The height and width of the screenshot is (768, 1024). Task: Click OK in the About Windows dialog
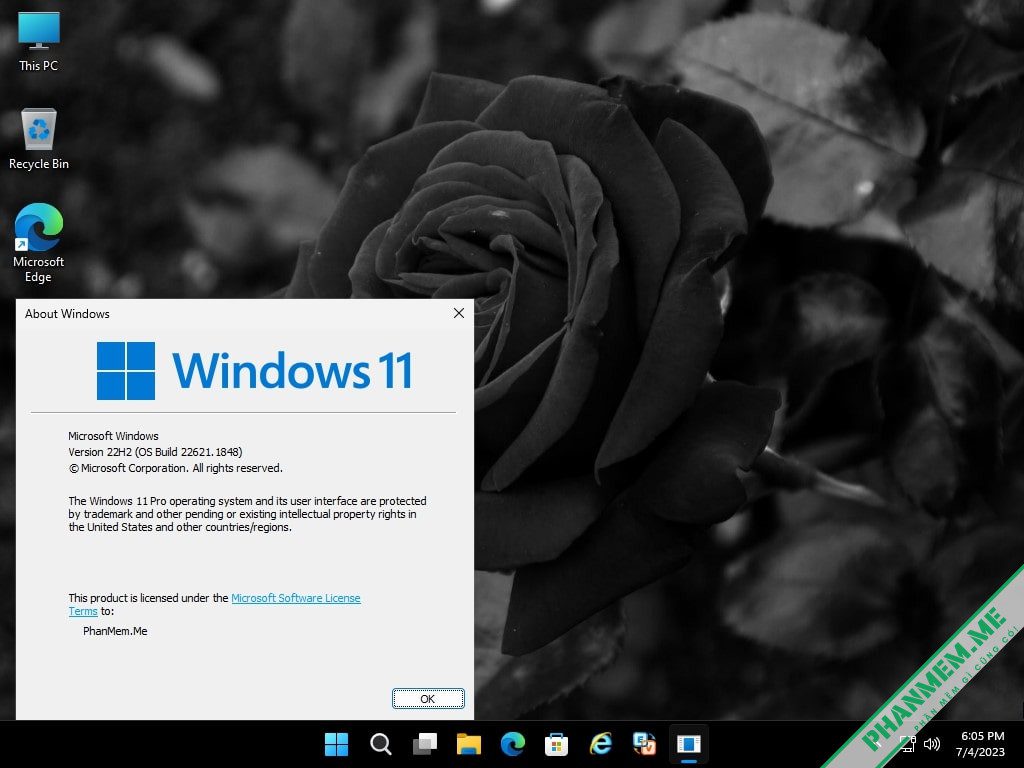(x=428, y=699)
